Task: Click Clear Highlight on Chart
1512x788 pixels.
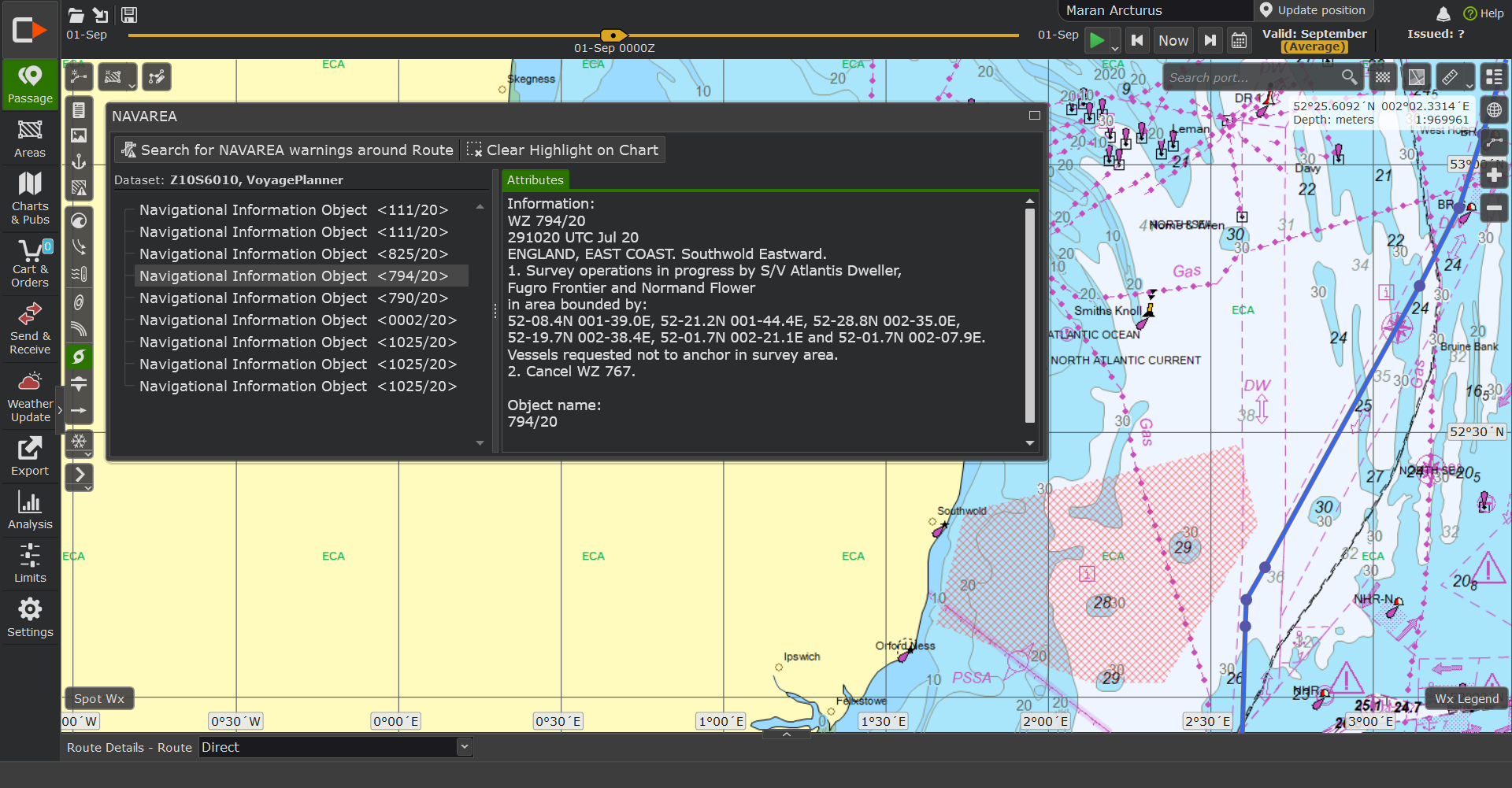Action: (x=563, y=150)
